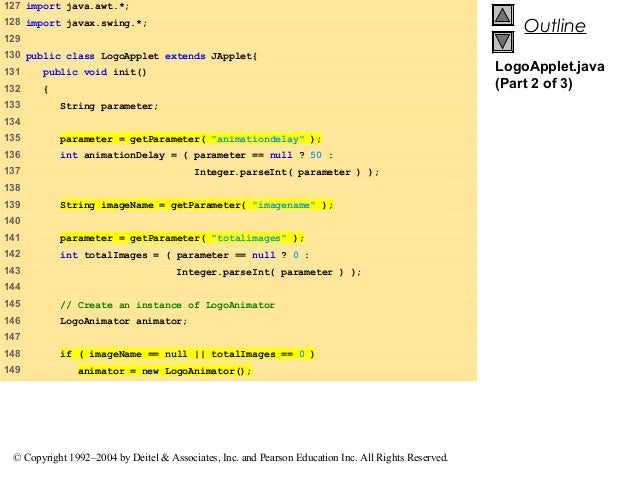
Task: Click the 'int animationDelay' line
Action: point(196,155)
